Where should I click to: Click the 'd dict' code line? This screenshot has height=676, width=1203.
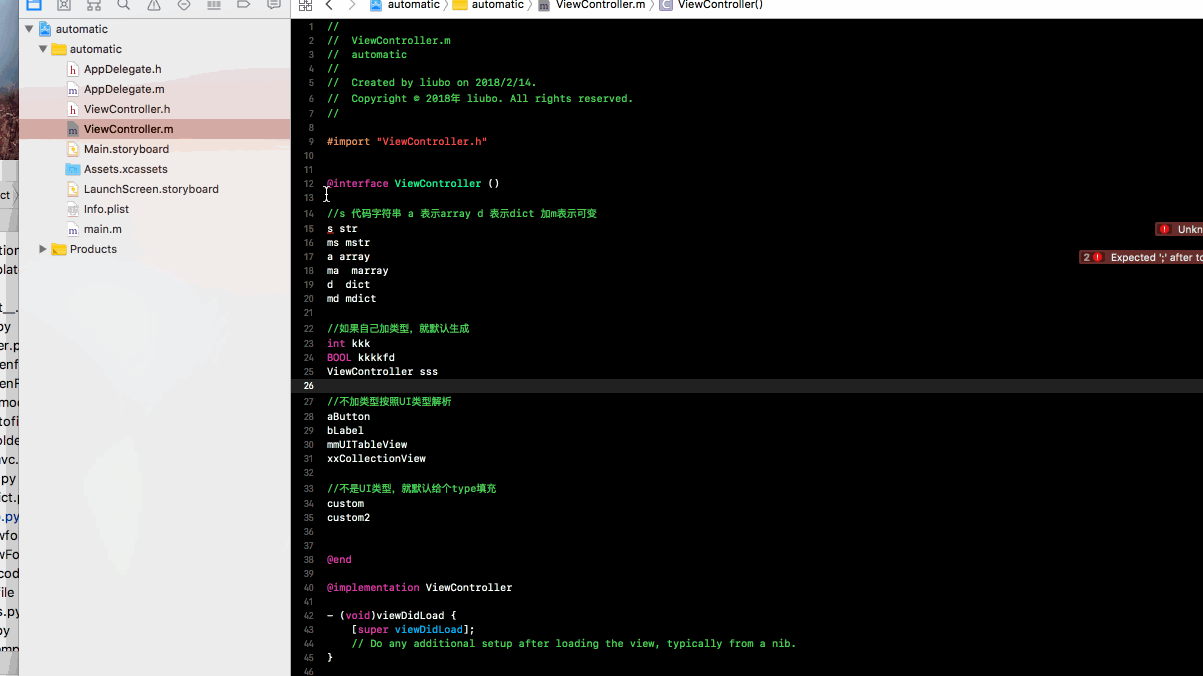[348, 285]
